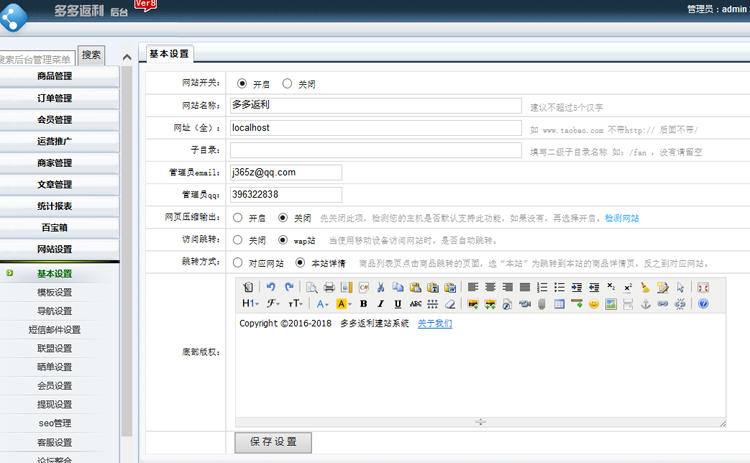Open the text color A dropdown

[322, 304]
